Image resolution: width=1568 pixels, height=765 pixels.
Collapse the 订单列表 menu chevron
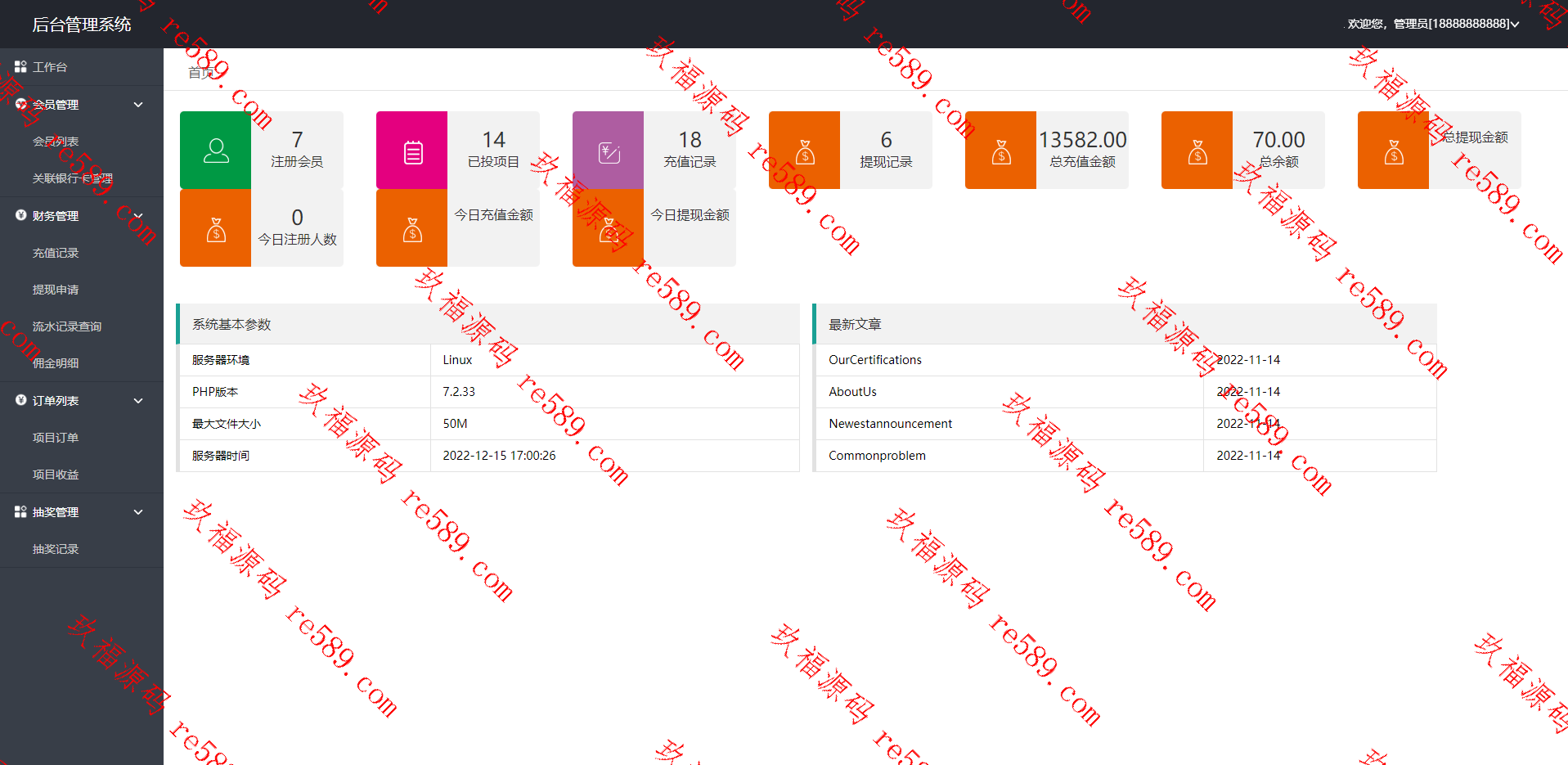pos(138,401)
